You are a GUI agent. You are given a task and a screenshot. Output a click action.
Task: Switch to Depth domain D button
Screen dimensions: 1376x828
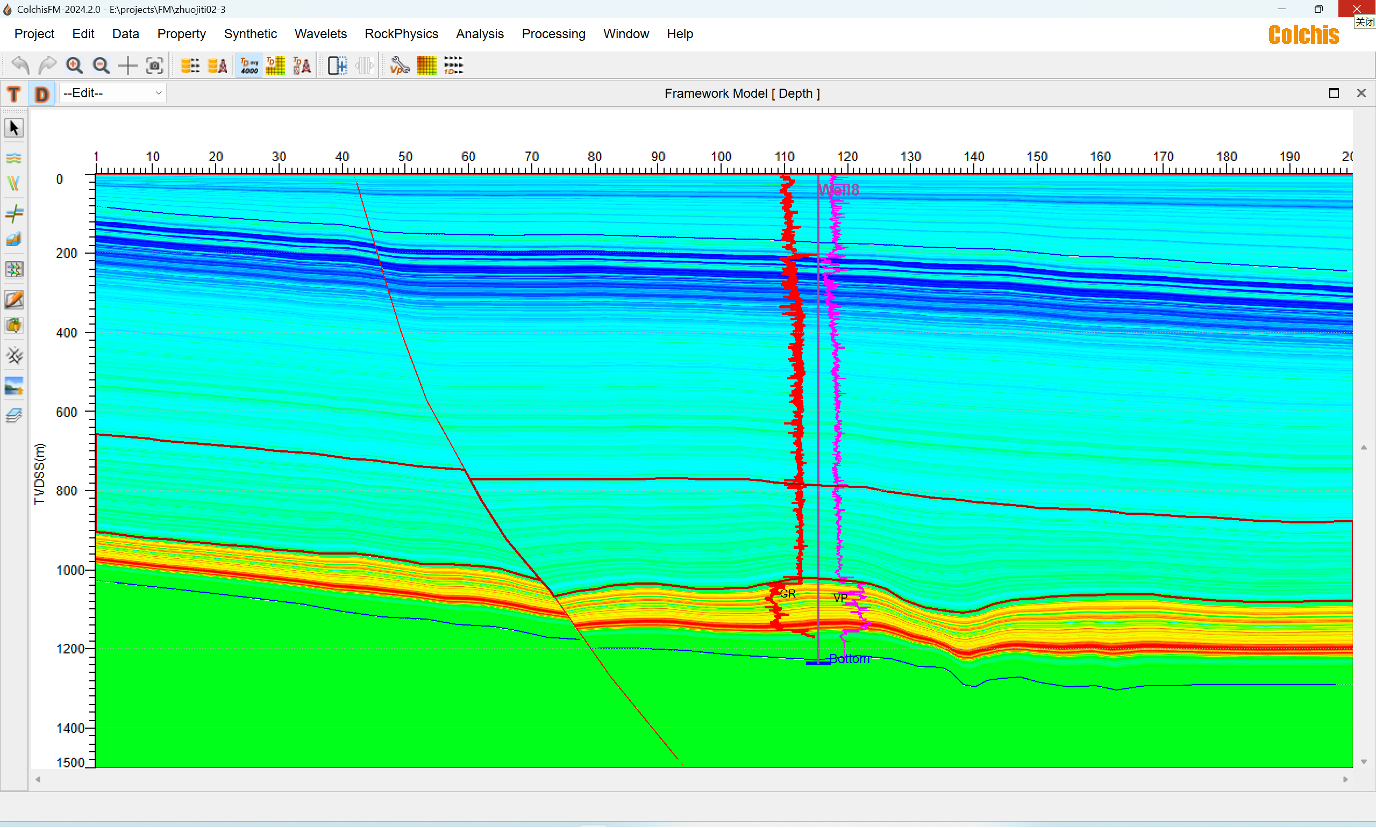(41, 94)
